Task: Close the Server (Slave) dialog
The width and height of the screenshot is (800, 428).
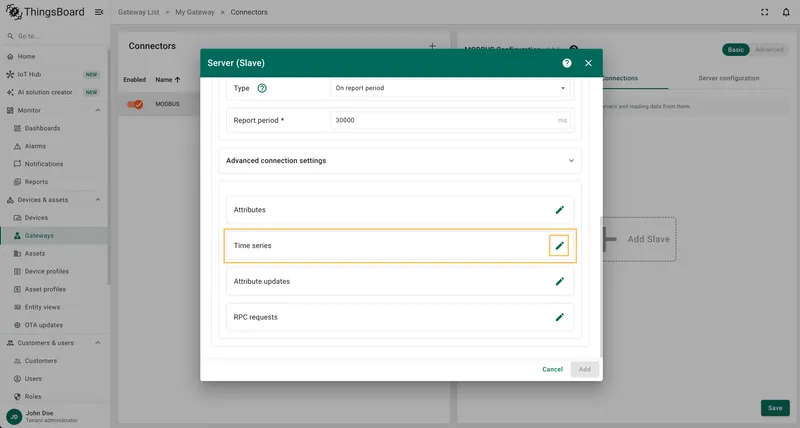Action: [588, 63]
